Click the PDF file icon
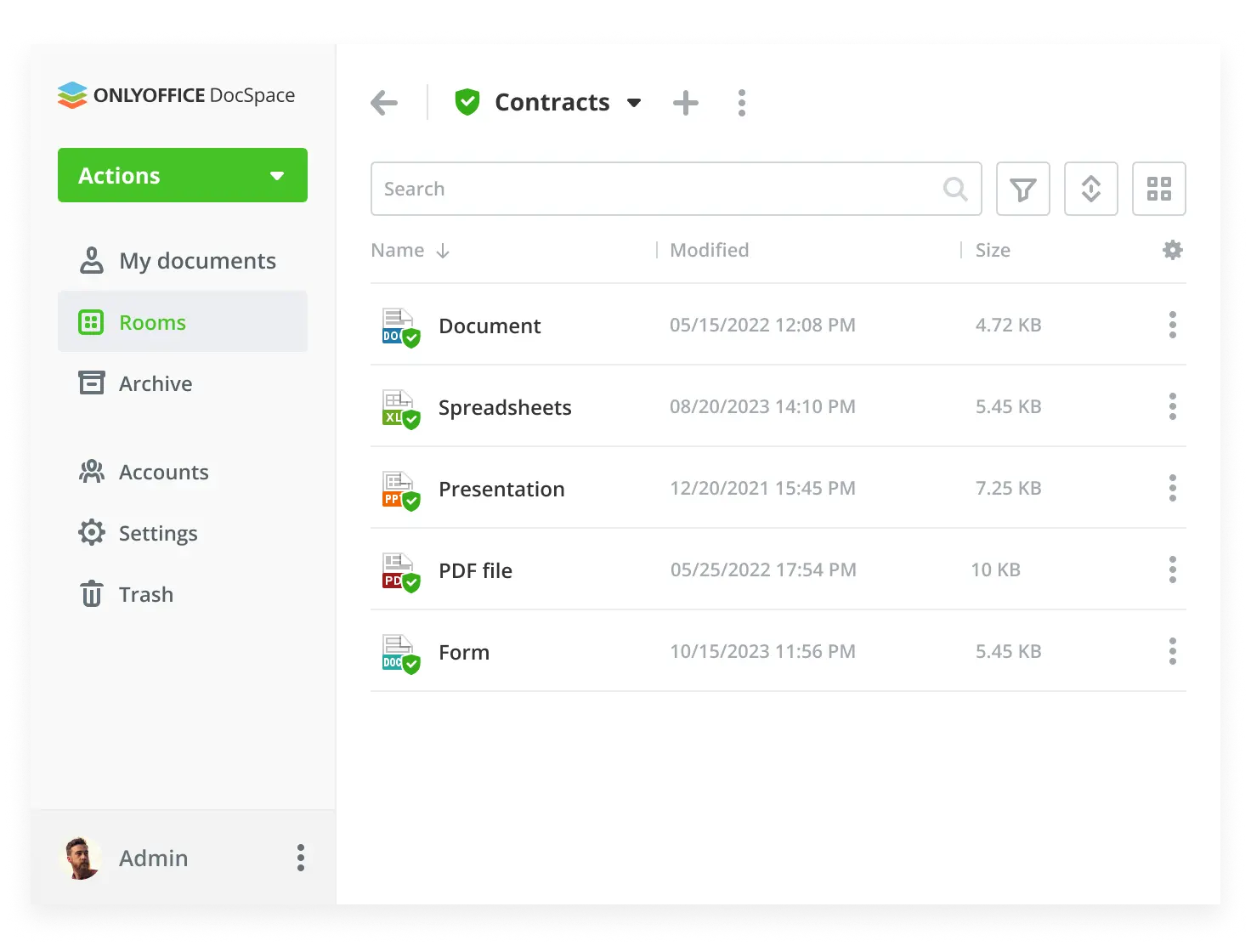This screenshot has height=952, width=1251. pyautogui.click(x=399, y=571)
